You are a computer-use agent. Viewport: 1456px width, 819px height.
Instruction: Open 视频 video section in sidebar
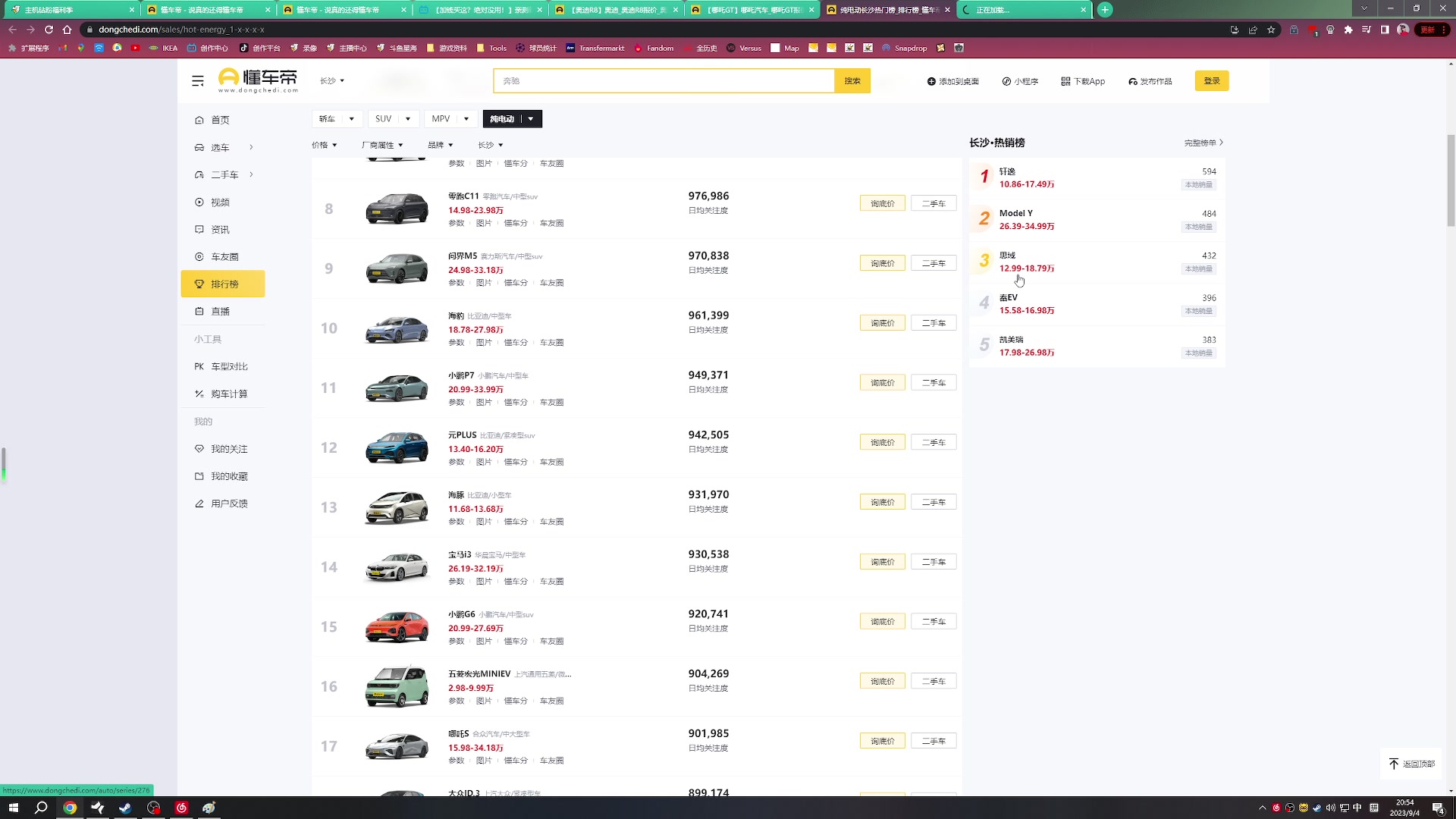click(x=220, y=202)
